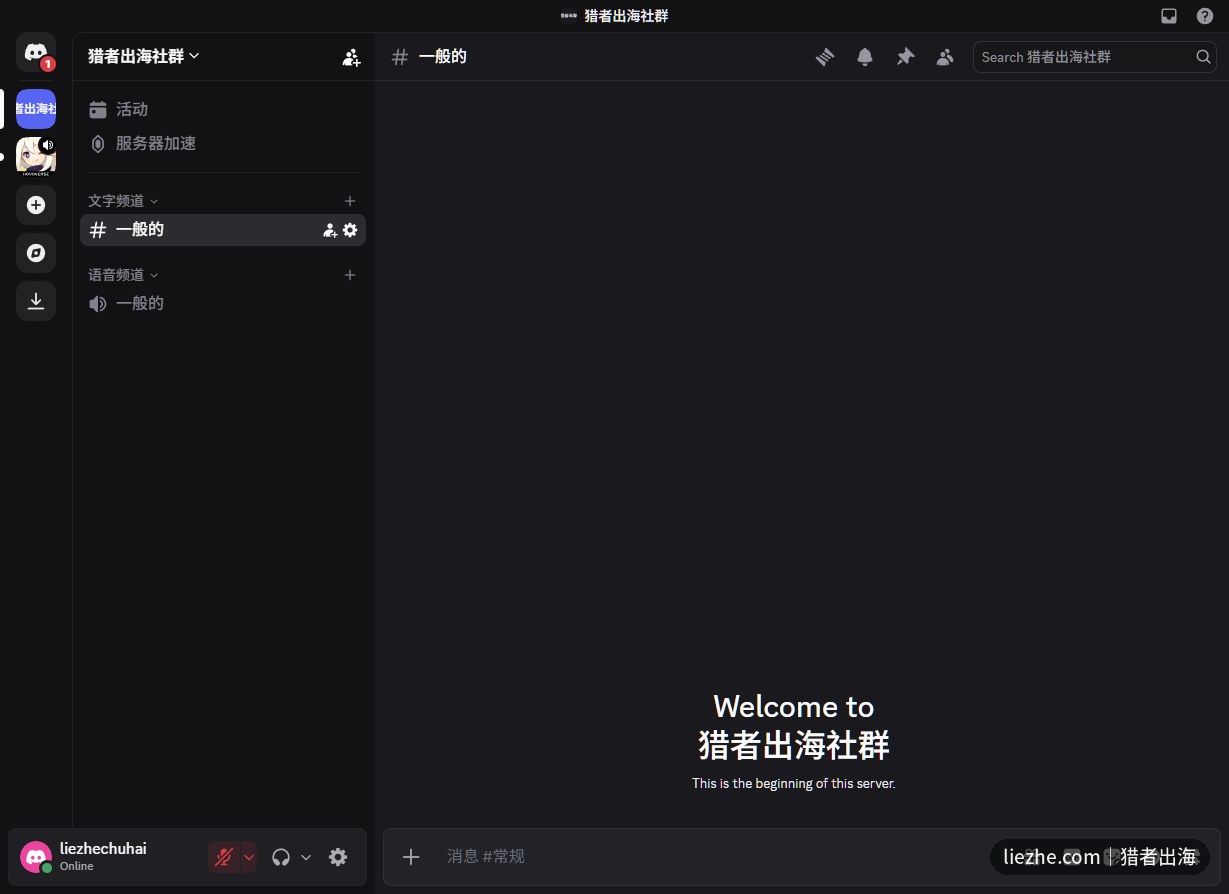Click the liezhechuhai user avatar
Image resolution: width=1229 pixels, height=894 pixels.
36,857
